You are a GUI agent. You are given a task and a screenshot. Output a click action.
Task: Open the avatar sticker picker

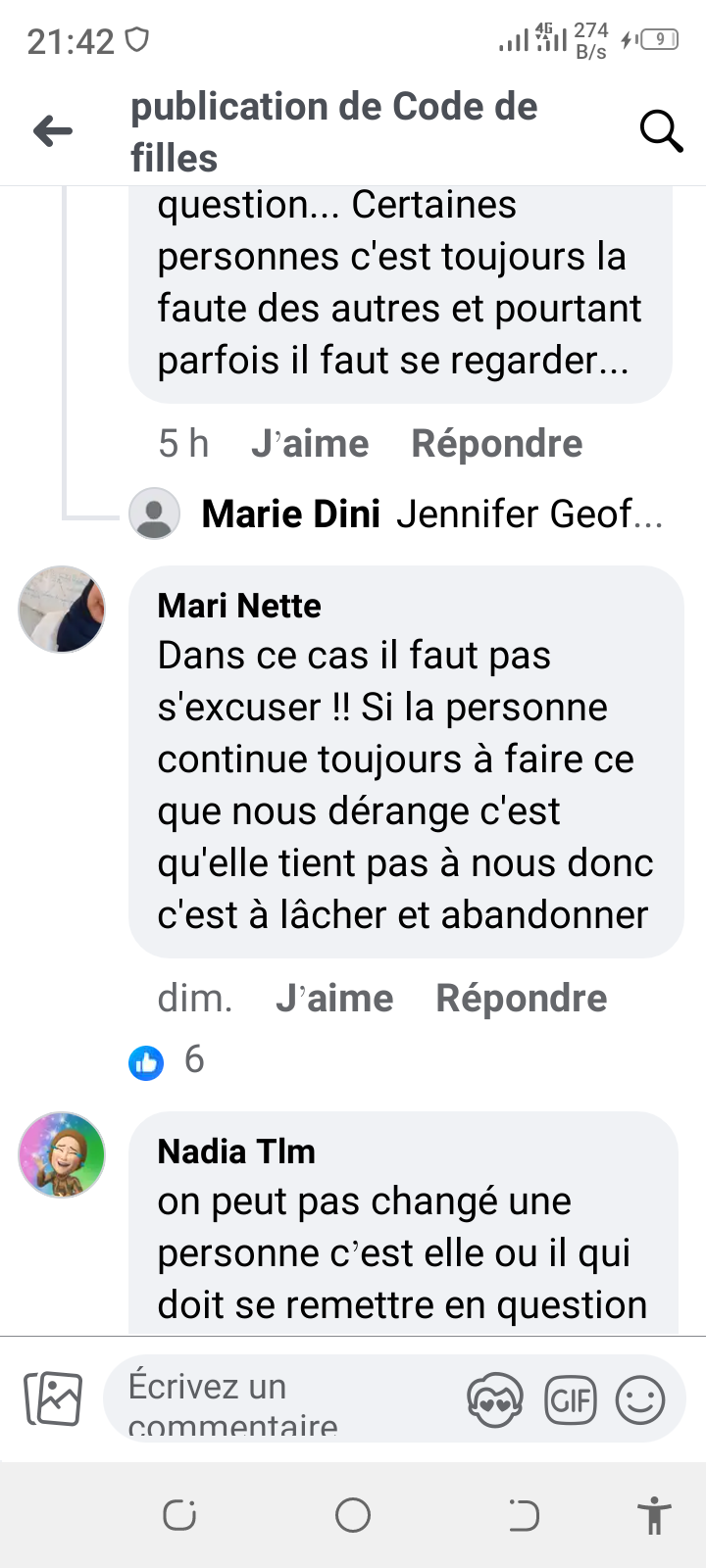[x=495, y=1399]
